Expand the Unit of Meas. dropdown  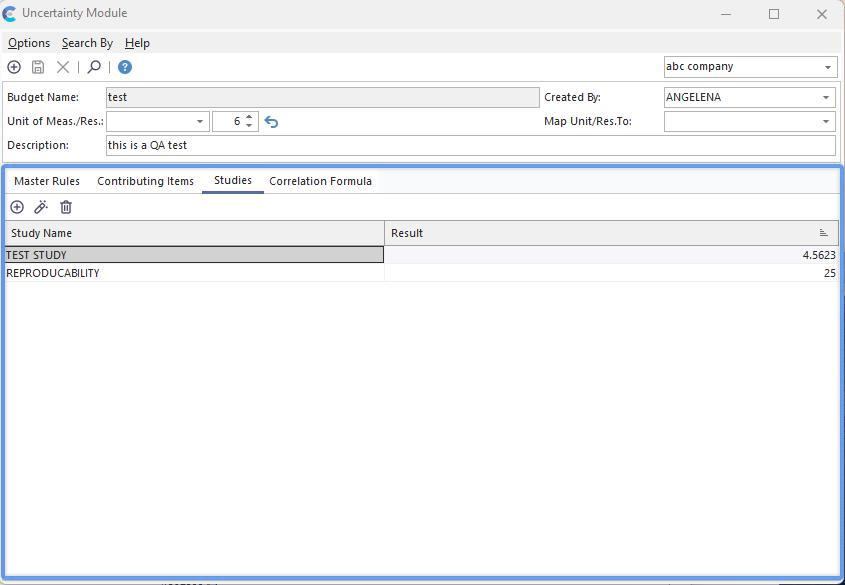coord(200,122)
